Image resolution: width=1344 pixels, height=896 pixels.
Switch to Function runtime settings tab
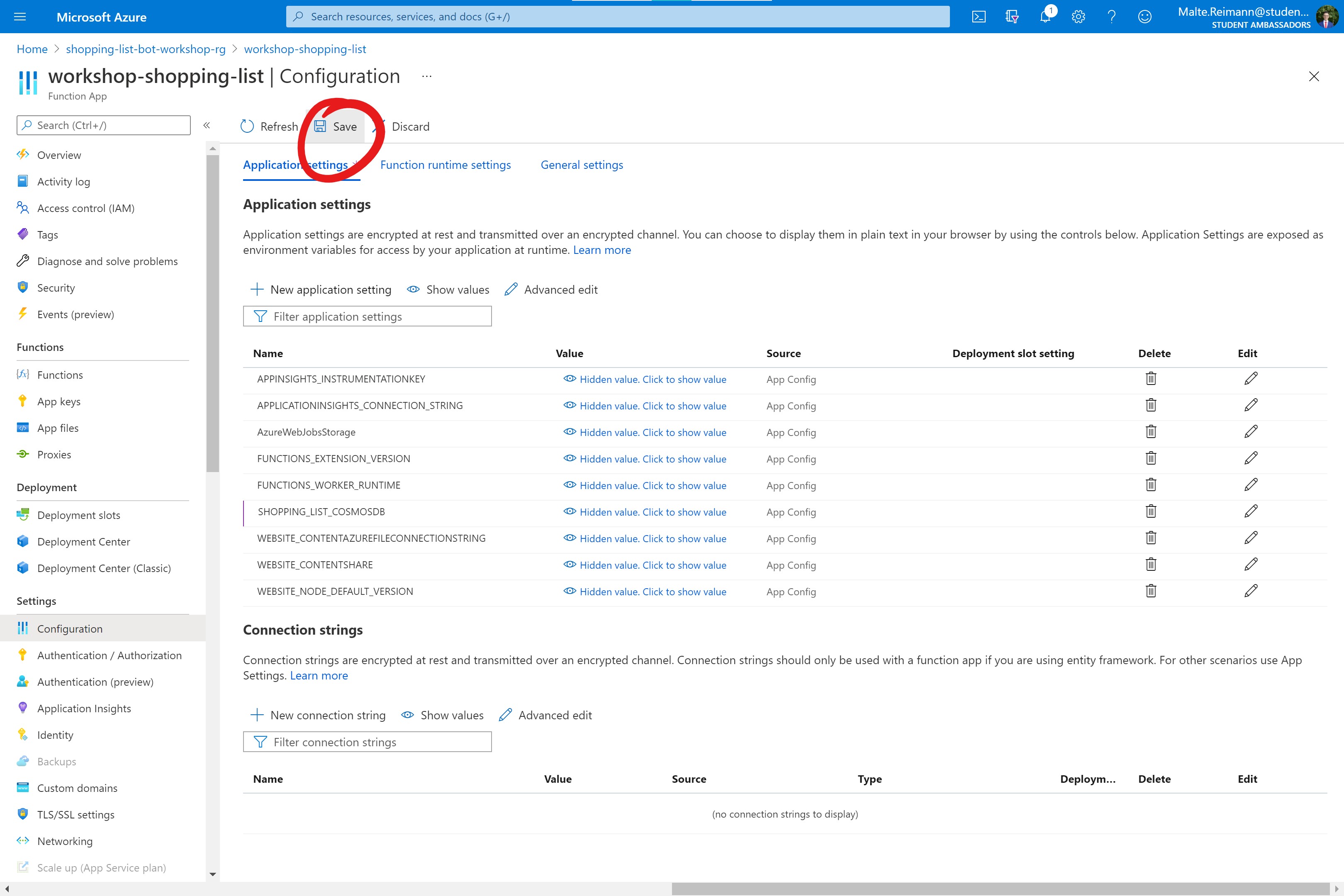click(445, 165)
